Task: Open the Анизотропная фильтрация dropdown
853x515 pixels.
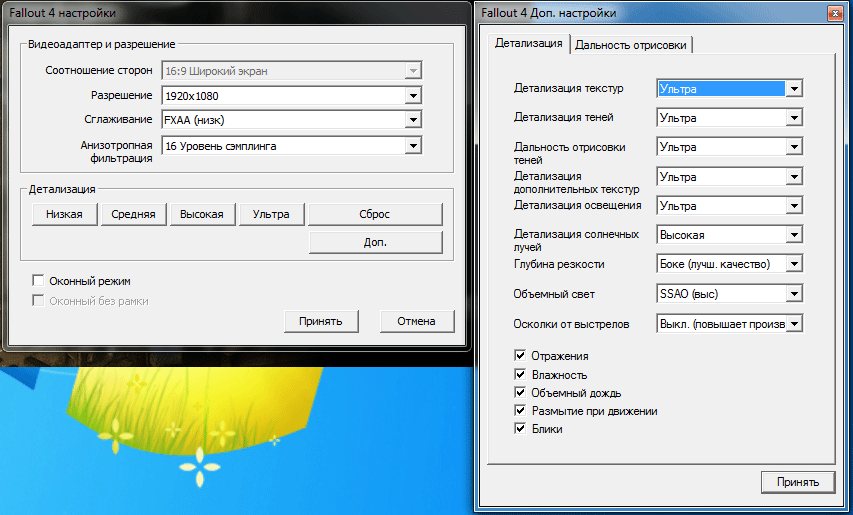Action: (x=292, y=146)
